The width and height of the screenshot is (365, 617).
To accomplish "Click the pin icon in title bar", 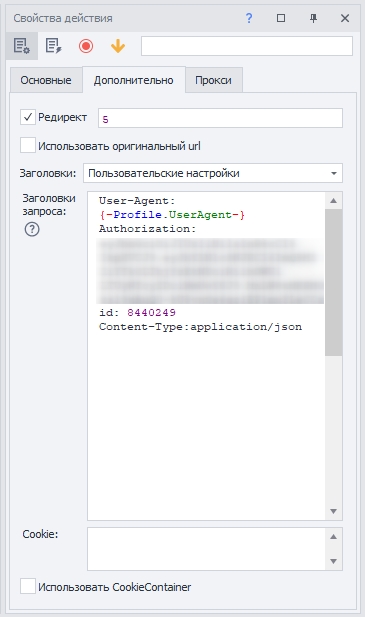I will click(313, 18).
